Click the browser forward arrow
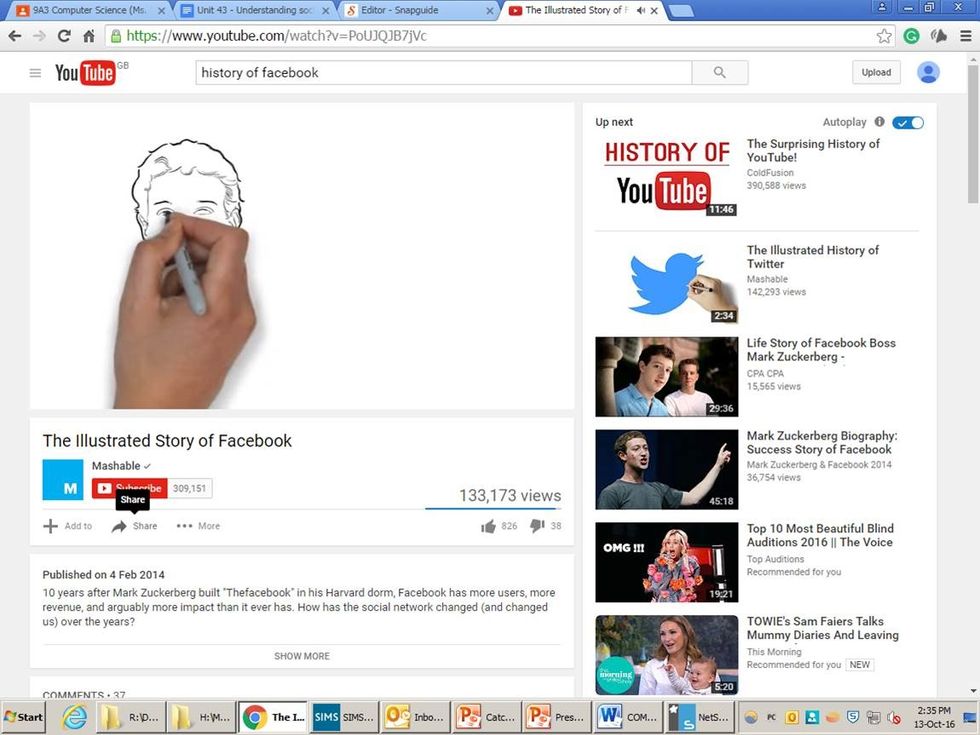 coord(39,36)
